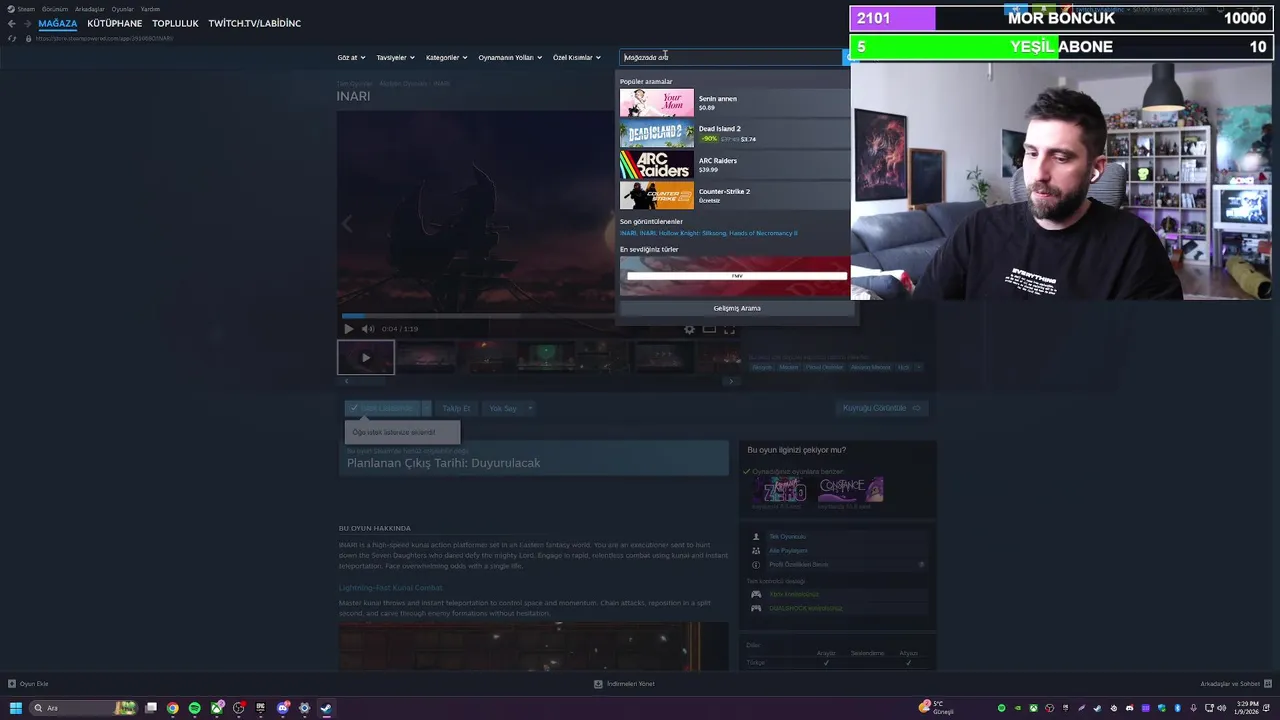Click the Gelişmiş Arama button
The width and height of the screenshot is (1280, 720).
(737, 308)
